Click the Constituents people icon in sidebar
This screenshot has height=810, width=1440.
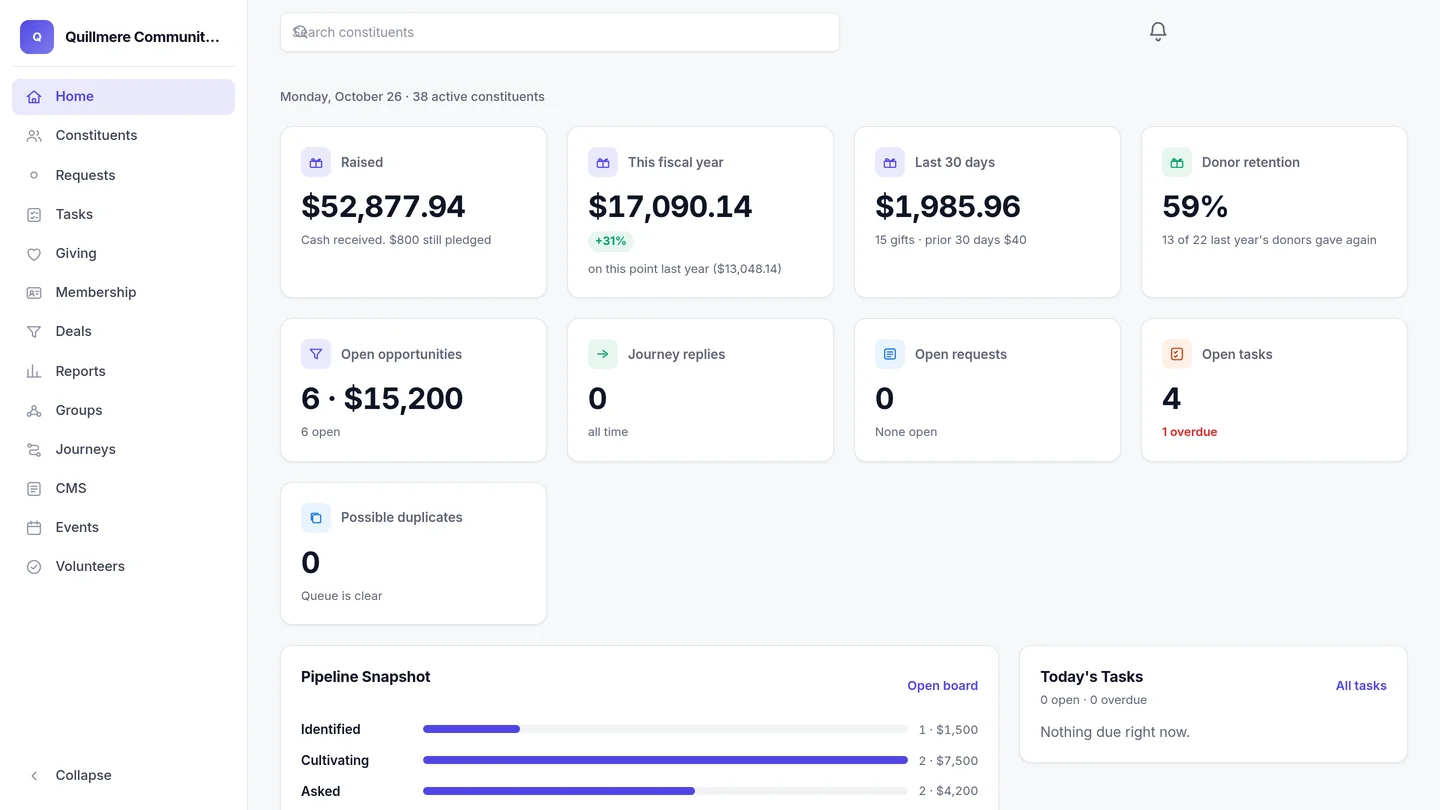point(34,136)
